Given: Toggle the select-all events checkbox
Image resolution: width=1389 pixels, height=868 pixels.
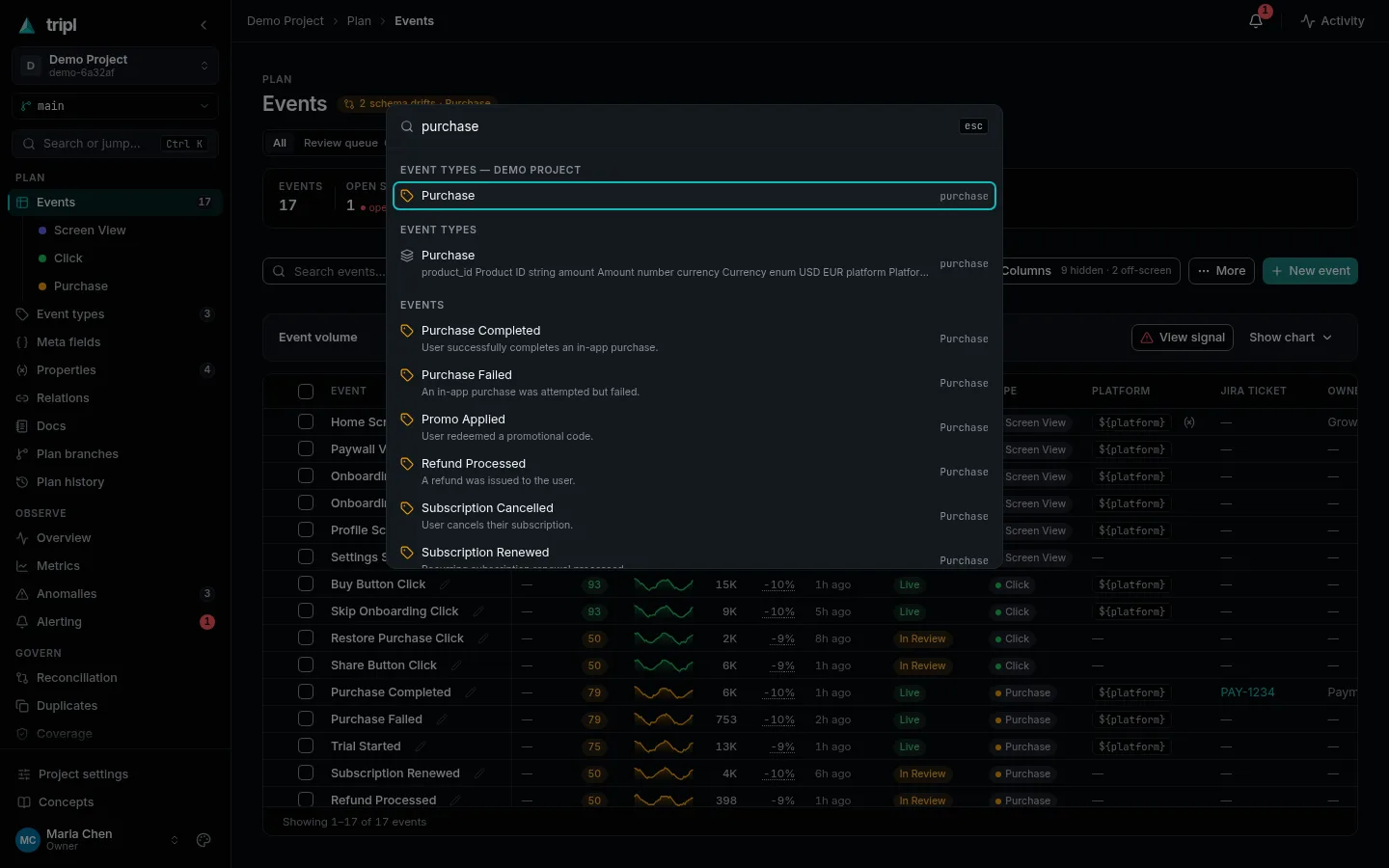Looking at the screenshot, I should tap(306, 392).
